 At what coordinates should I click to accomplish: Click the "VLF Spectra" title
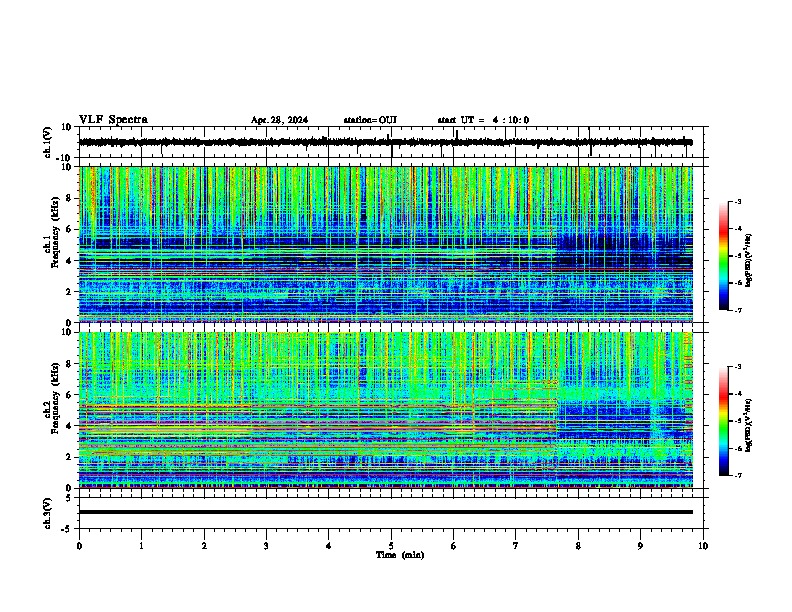113,120
